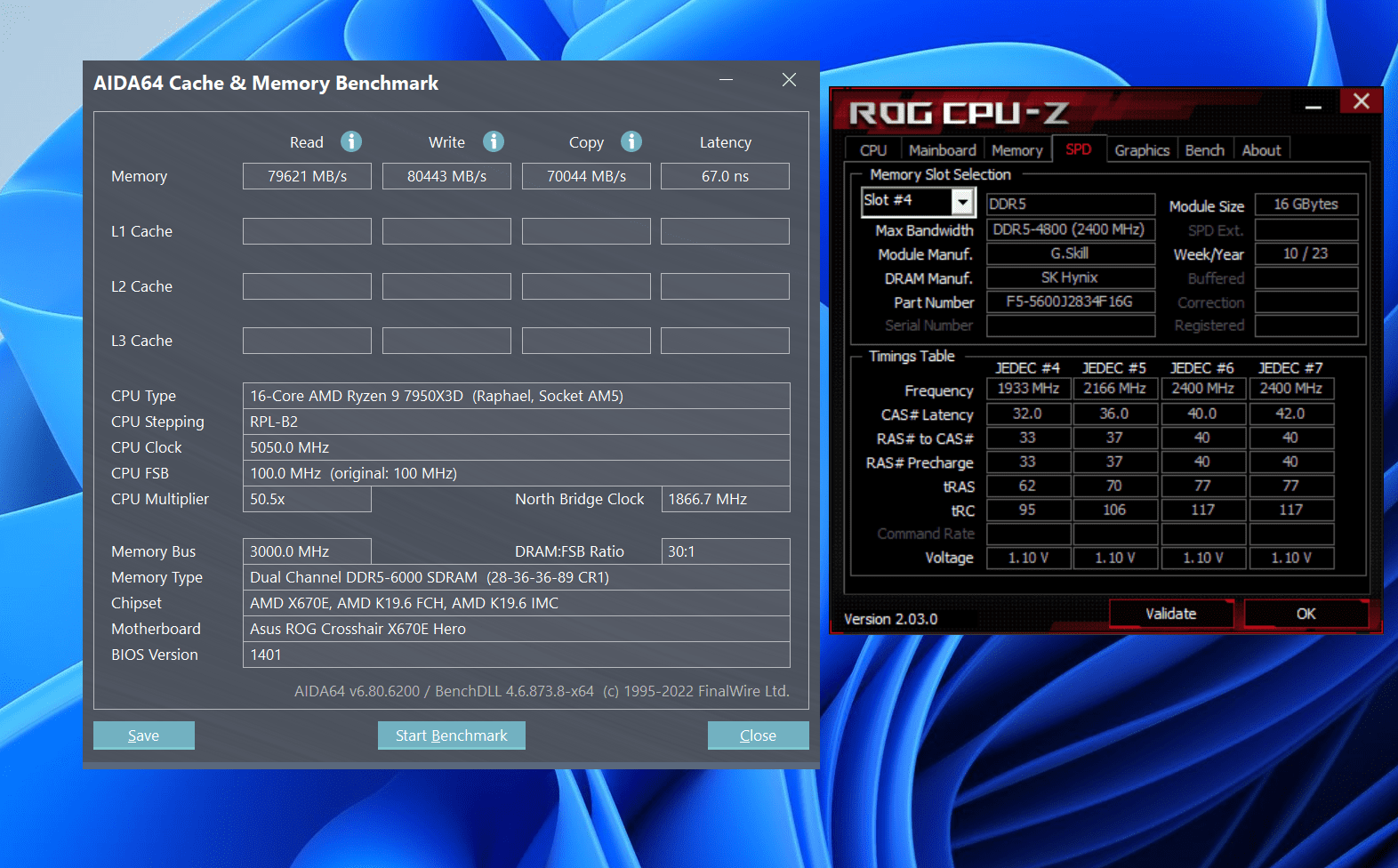This screenshot has width=1398, height=868.
Task: Click Max Bandwidth DDR5-4800 (2400 MHz) field
Action: 1071,229
